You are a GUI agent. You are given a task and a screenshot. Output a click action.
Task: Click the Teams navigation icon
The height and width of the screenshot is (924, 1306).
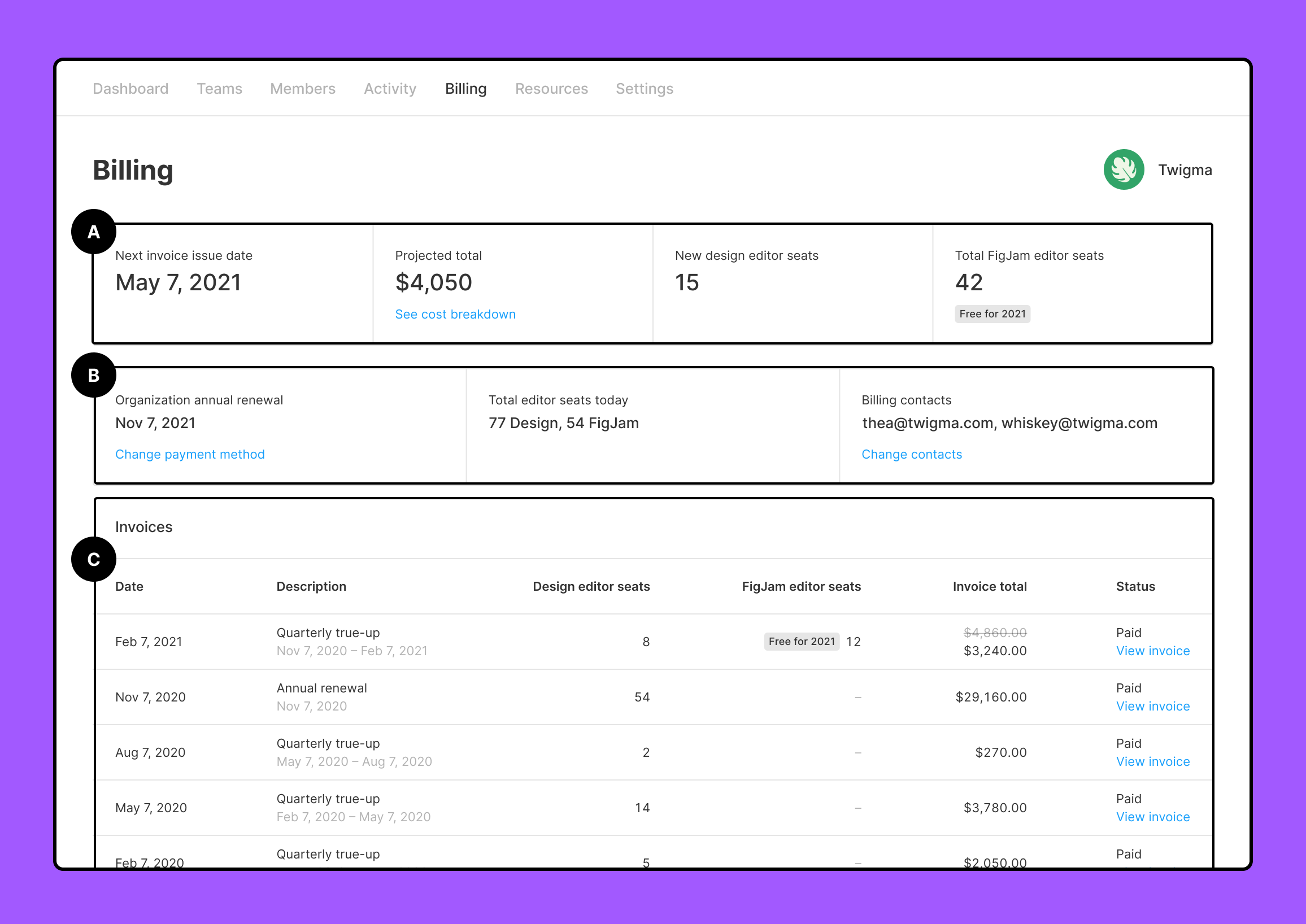click(219, 88)
